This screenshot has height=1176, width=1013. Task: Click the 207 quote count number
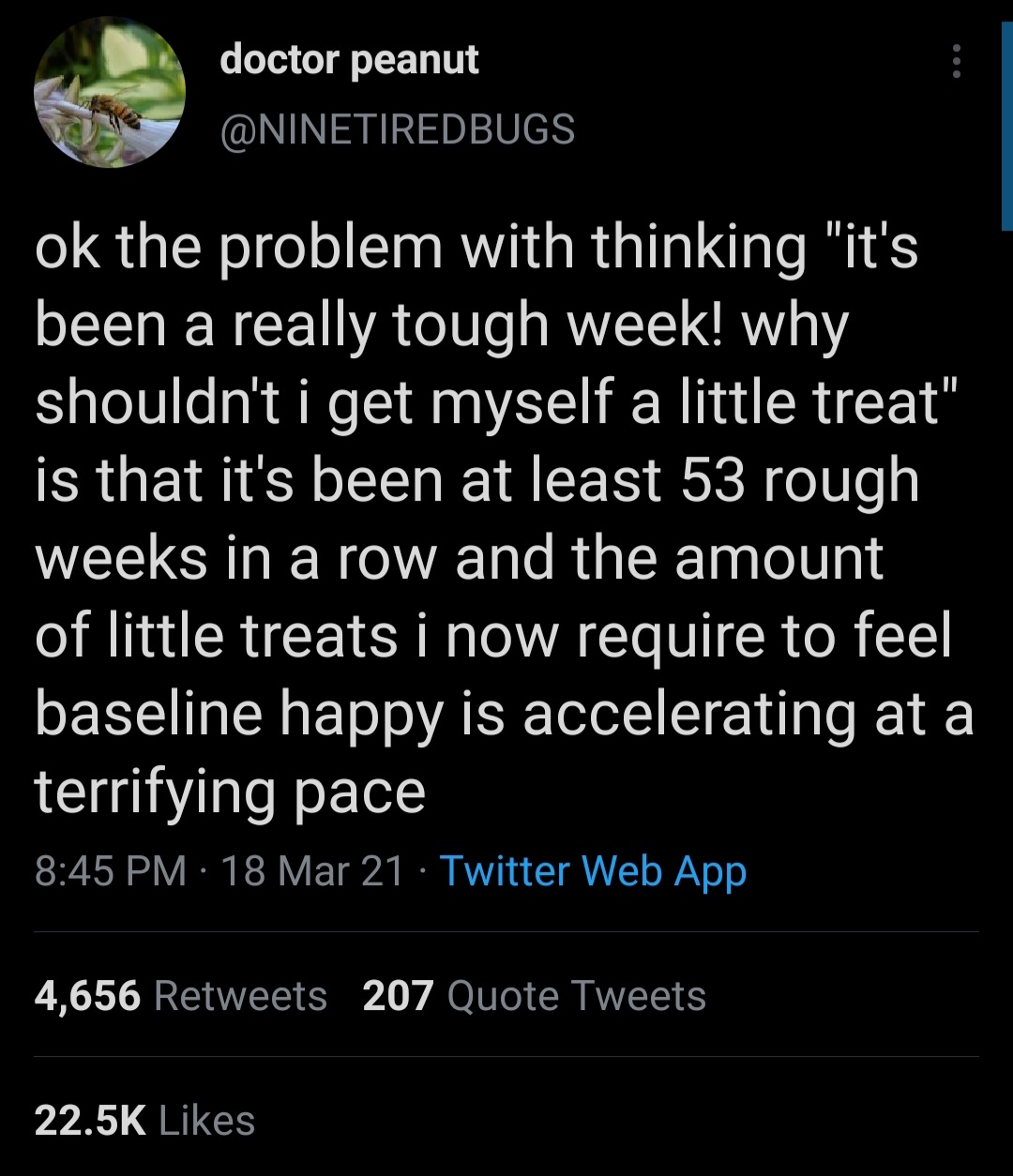398,995
